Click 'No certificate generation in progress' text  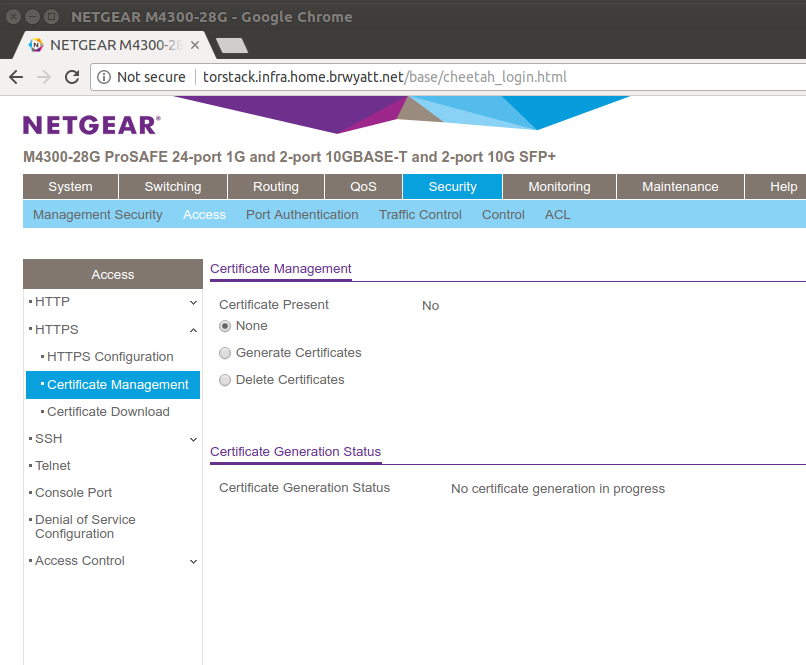click(558, 489)
